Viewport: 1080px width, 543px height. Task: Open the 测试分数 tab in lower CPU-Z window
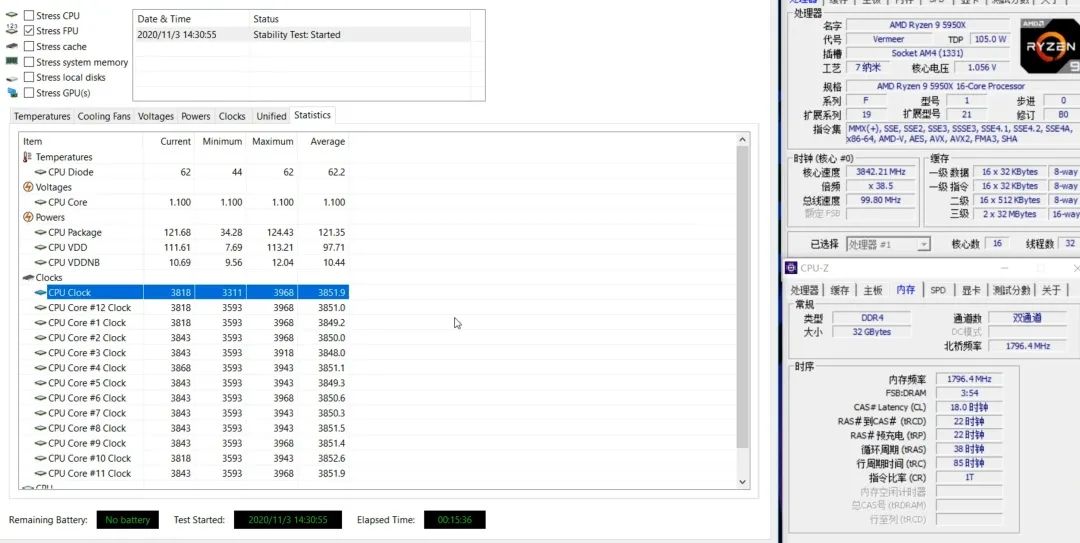[1012, 290]
